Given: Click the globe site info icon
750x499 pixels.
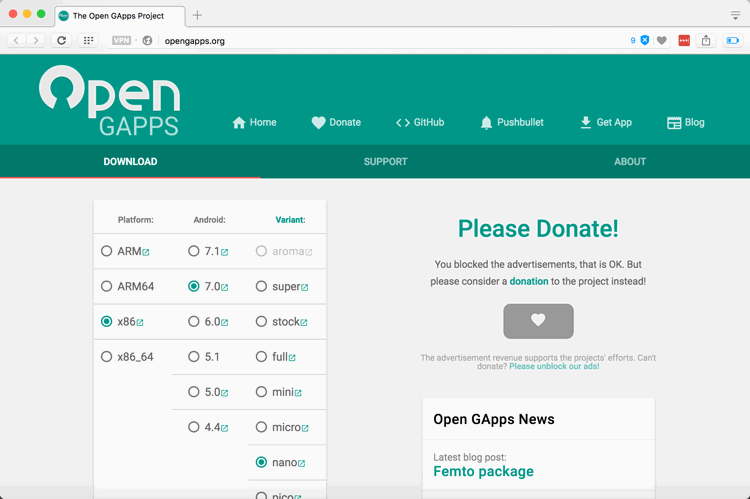Looking at the screenshot, I should click(147, 41).
